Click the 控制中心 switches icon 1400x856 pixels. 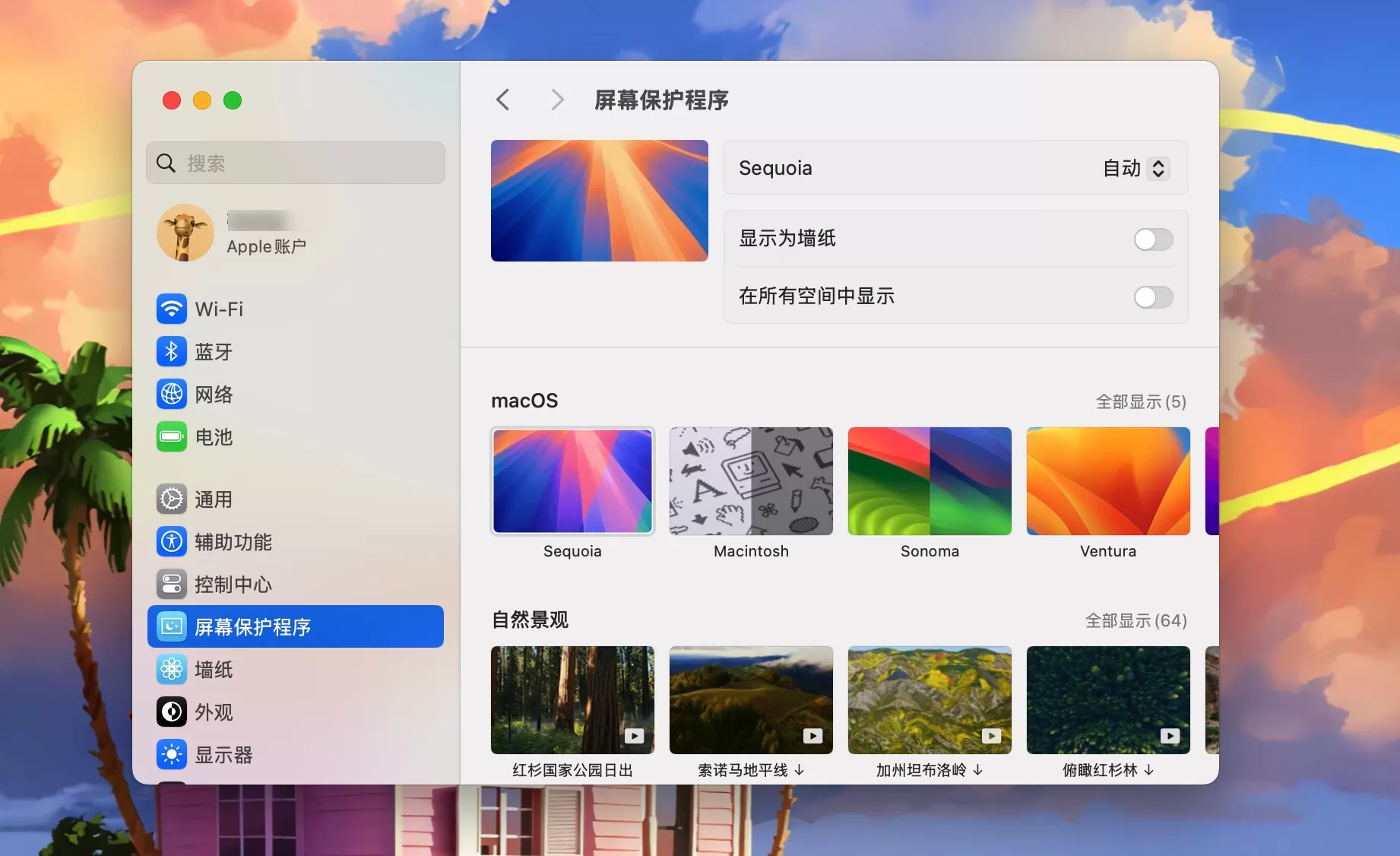click(172, 585)
